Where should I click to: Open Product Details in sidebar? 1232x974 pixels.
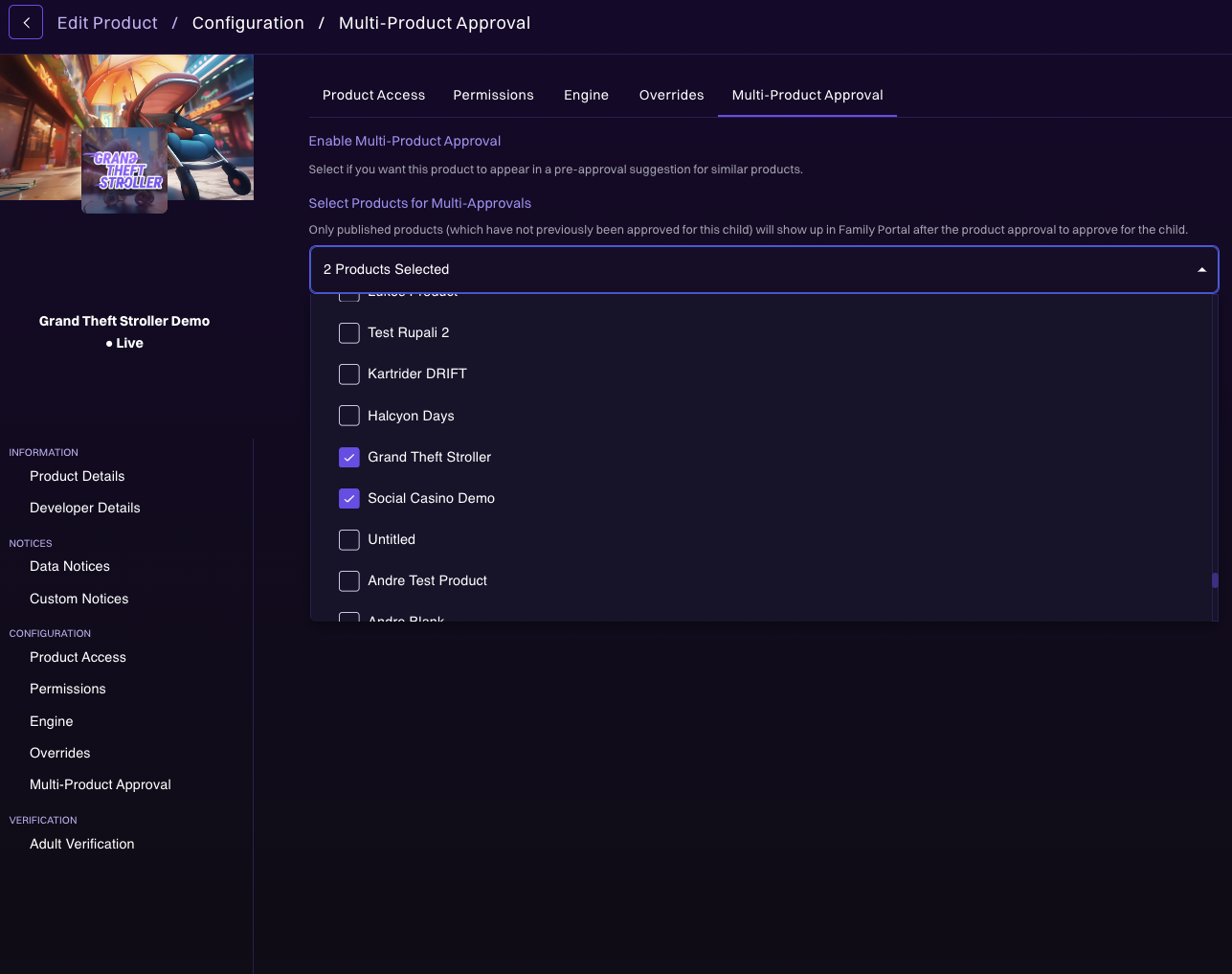point(77,476)
